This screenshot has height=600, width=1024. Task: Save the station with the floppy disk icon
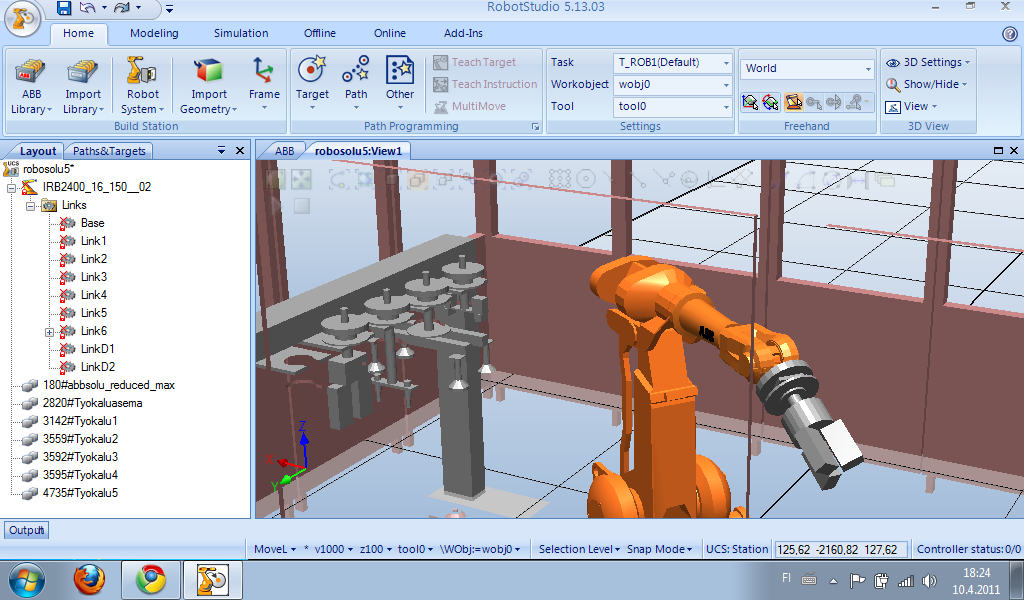click(63, 8)
